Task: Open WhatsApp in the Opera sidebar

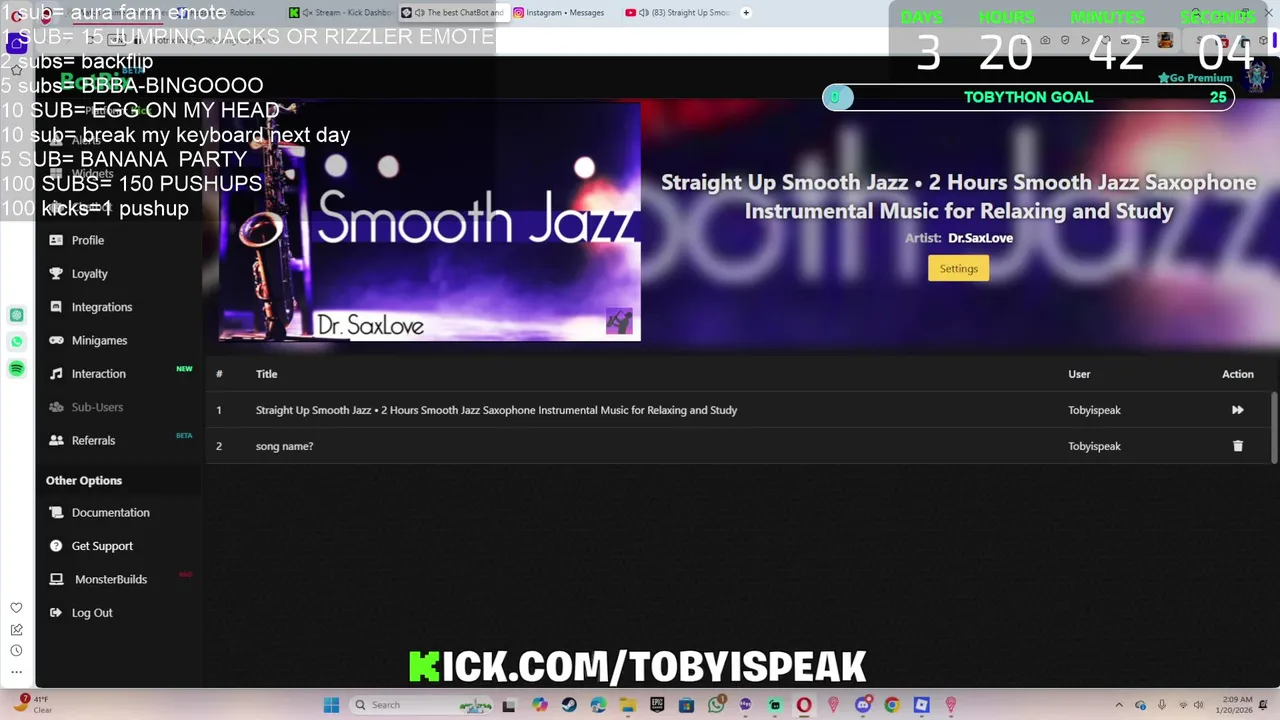Action: click(x=16, y=342)
